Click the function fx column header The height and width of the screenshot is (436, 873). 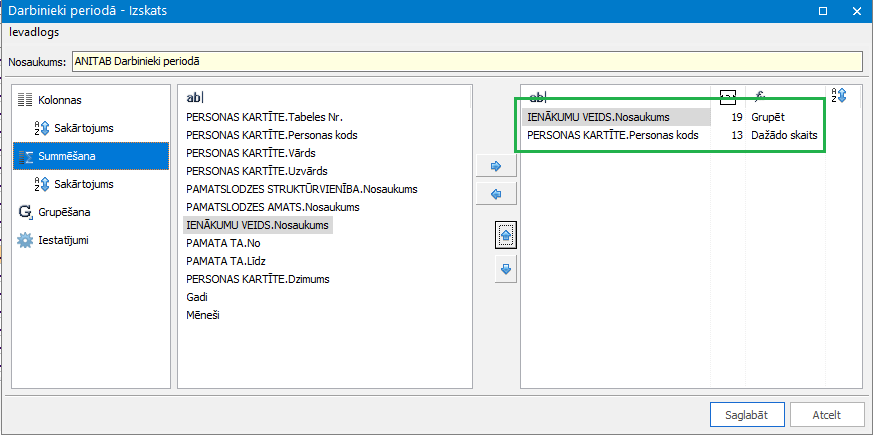click(x=758, y=97)
